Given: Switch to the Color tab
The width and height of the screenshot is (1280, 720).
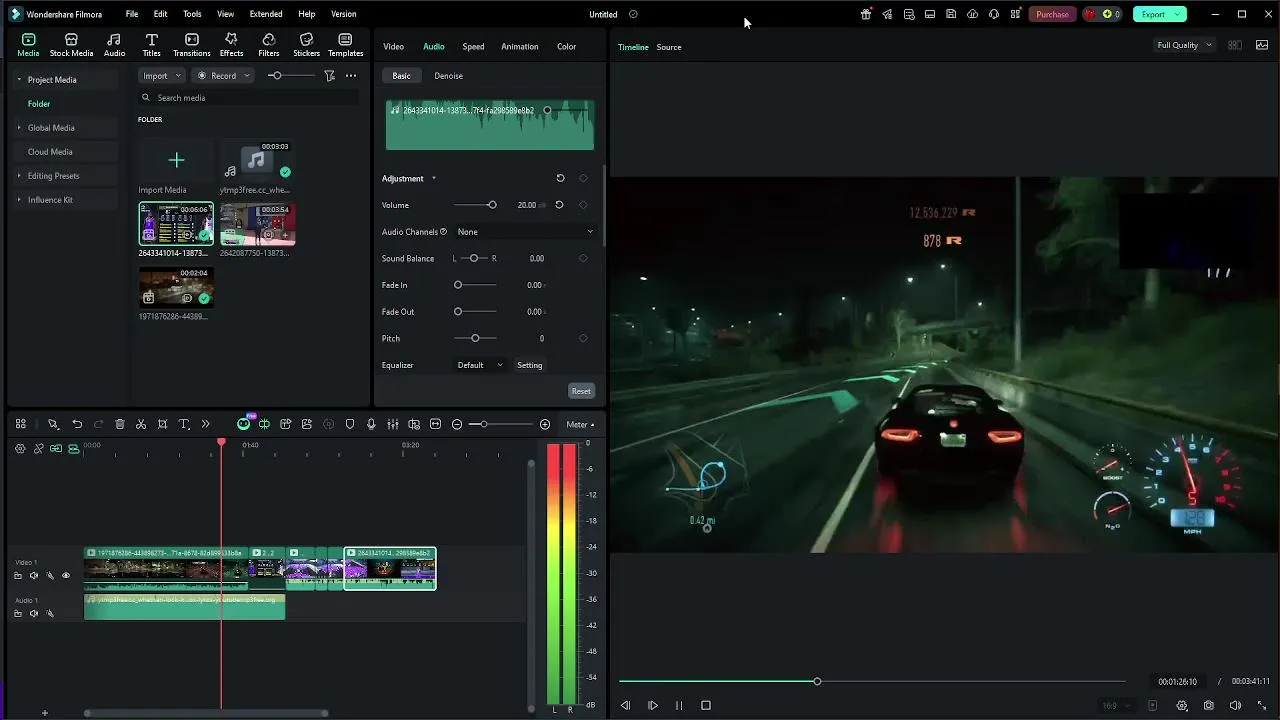Looking at the screenshot, I should tap(566, 46).
